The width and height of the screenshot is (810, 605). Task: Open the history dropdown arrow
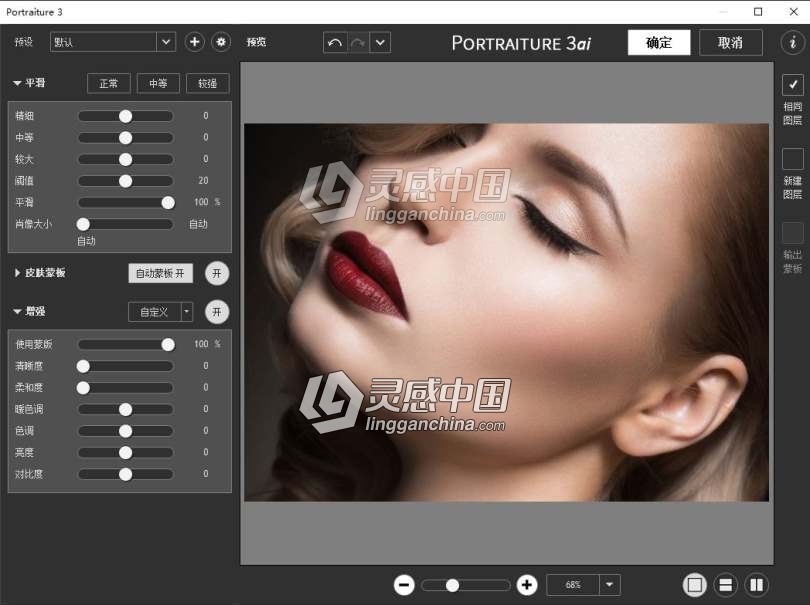(380, 42)
